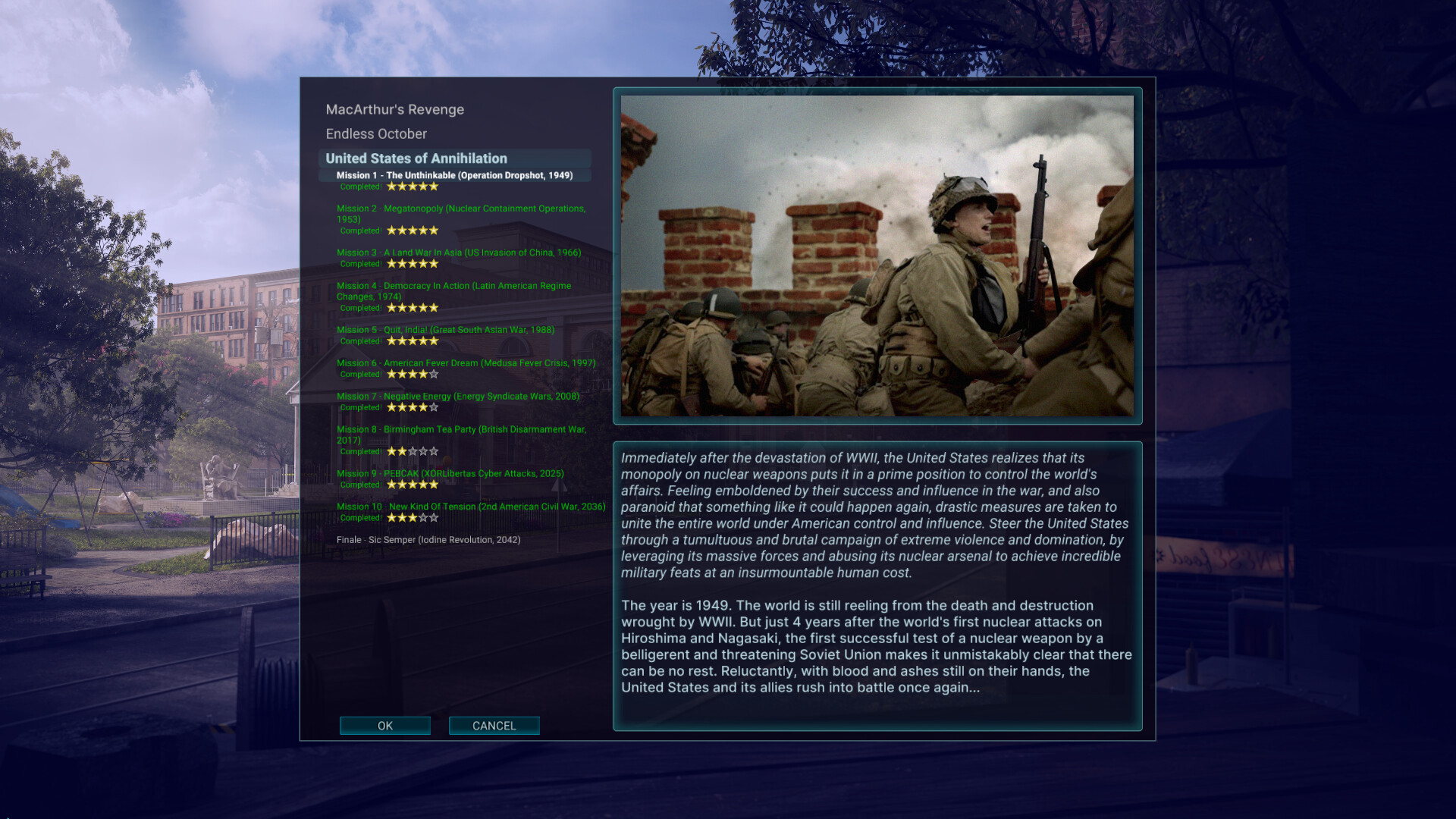The image size is (1456, 819).
Task: Click the Completed marker under Mission 8
Action: pyautogui.click(x=361, y=451)
